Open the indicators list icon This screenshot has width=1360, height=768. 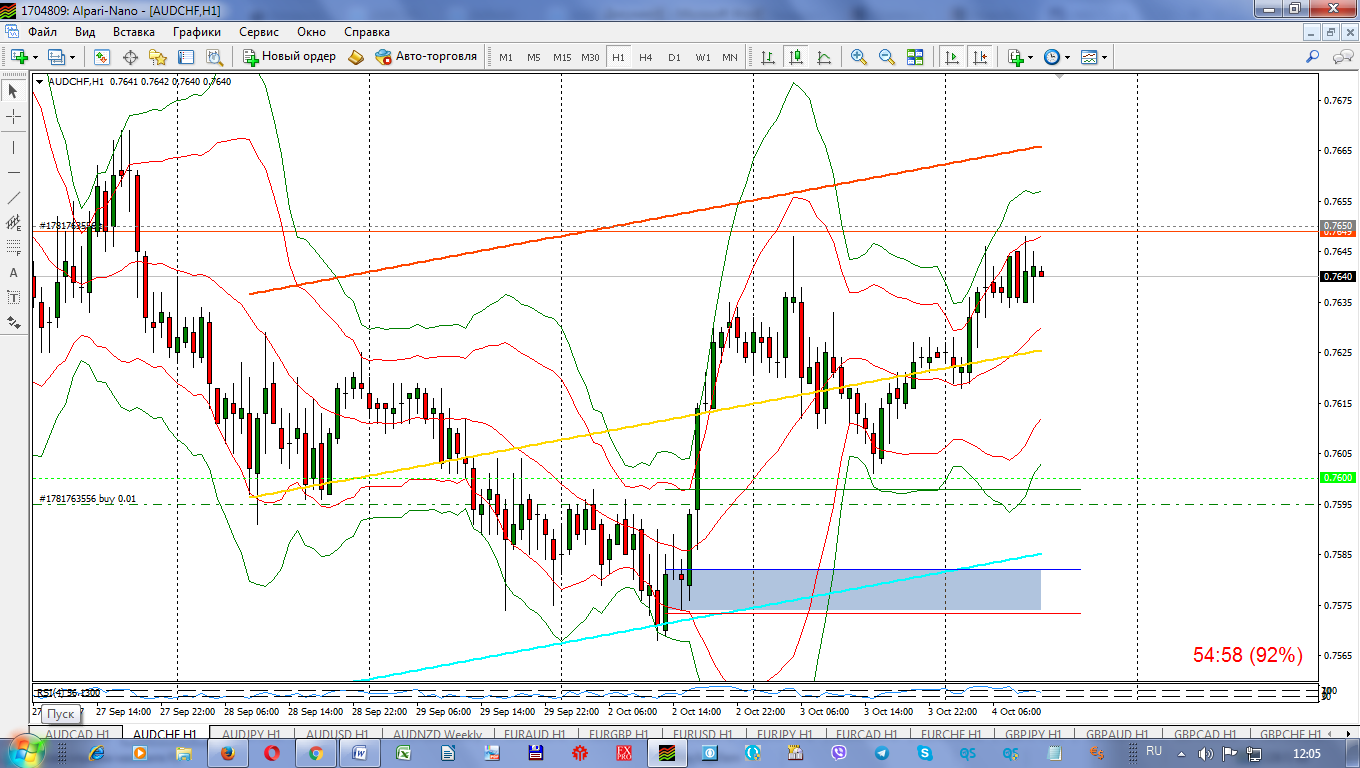1016,57
